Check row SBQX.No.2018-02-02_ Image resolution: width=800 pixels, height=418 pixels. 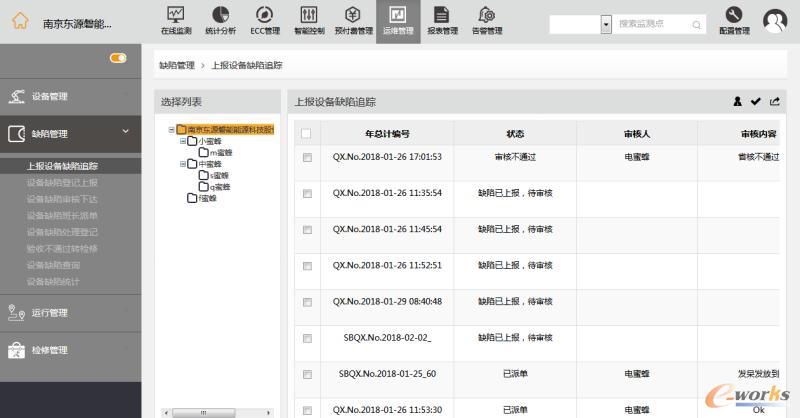(x=307, y=338)
